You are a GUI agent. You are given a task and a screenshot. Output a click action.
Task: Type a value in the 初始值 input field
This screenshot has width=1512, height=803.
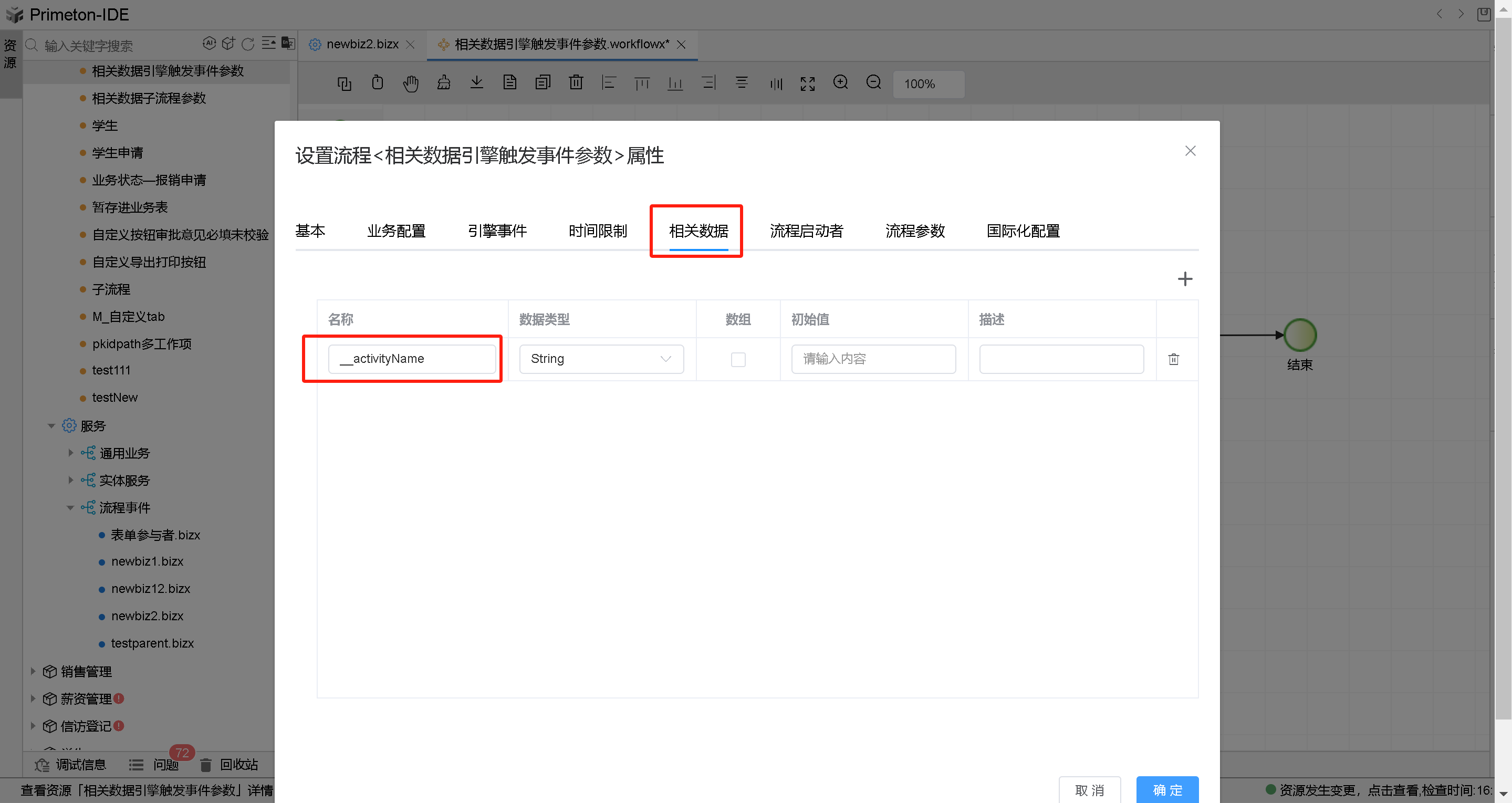873,359
